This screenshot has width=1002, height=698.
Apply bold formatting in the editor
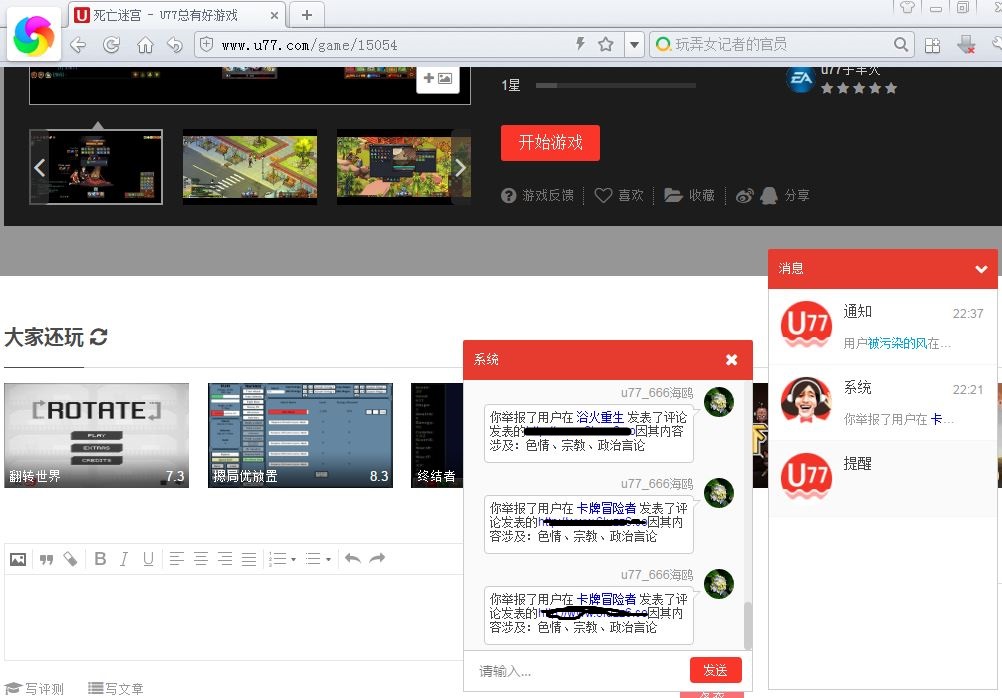pos(100,559)
